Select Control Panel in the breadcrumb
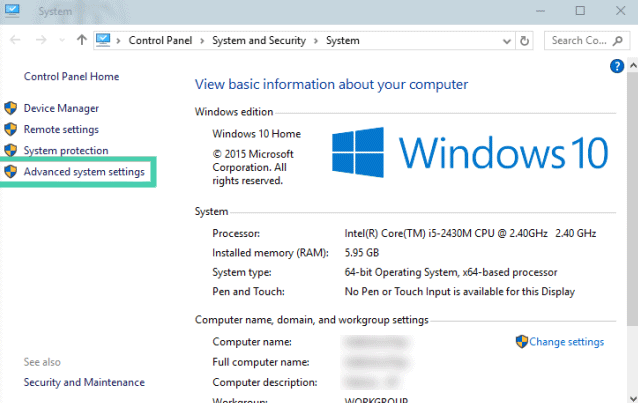Viewport: 638px width, 403px height. (160, 40)
